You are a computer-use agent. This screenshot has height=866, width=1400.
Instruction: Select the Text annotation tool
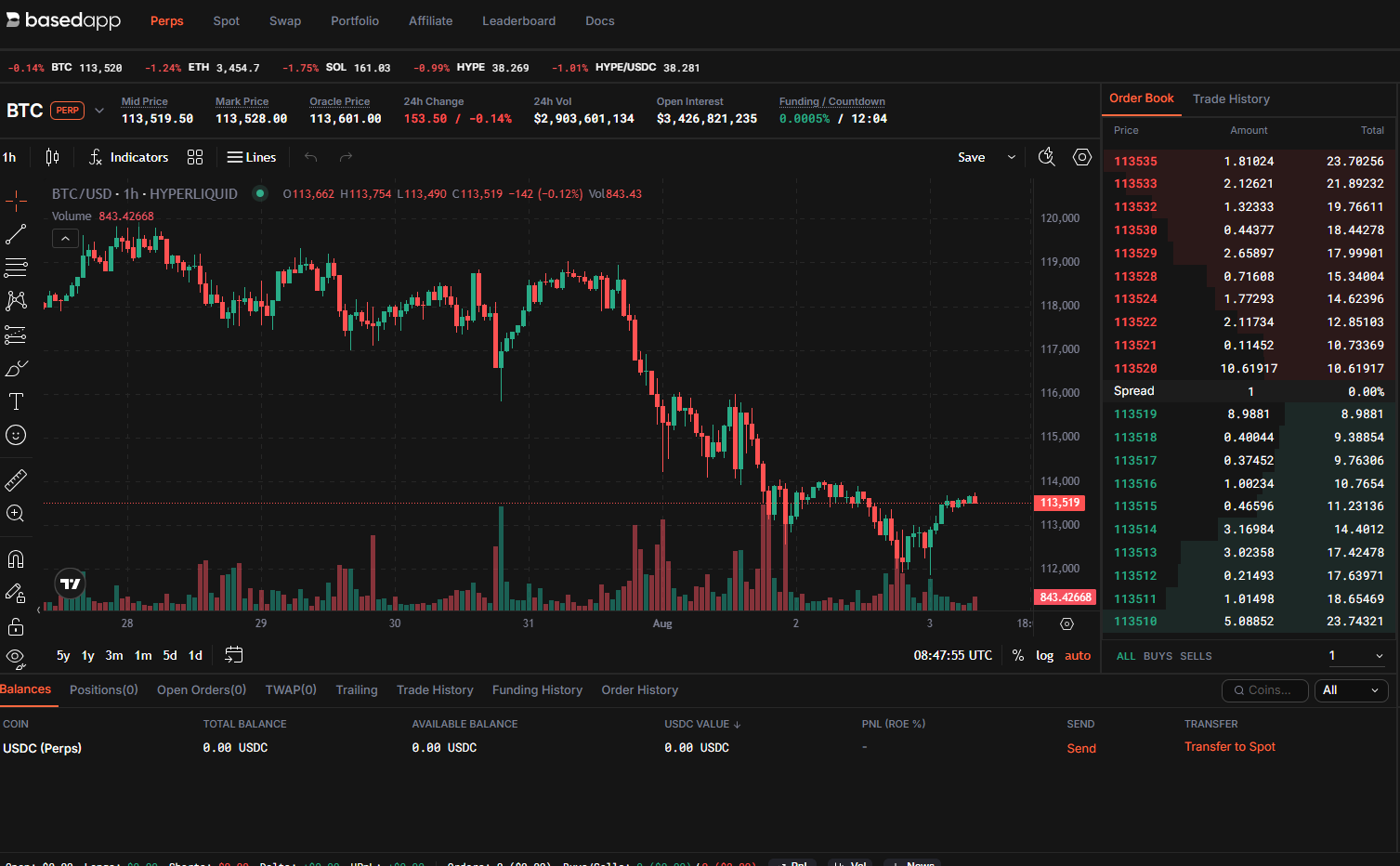pos(16,401)
